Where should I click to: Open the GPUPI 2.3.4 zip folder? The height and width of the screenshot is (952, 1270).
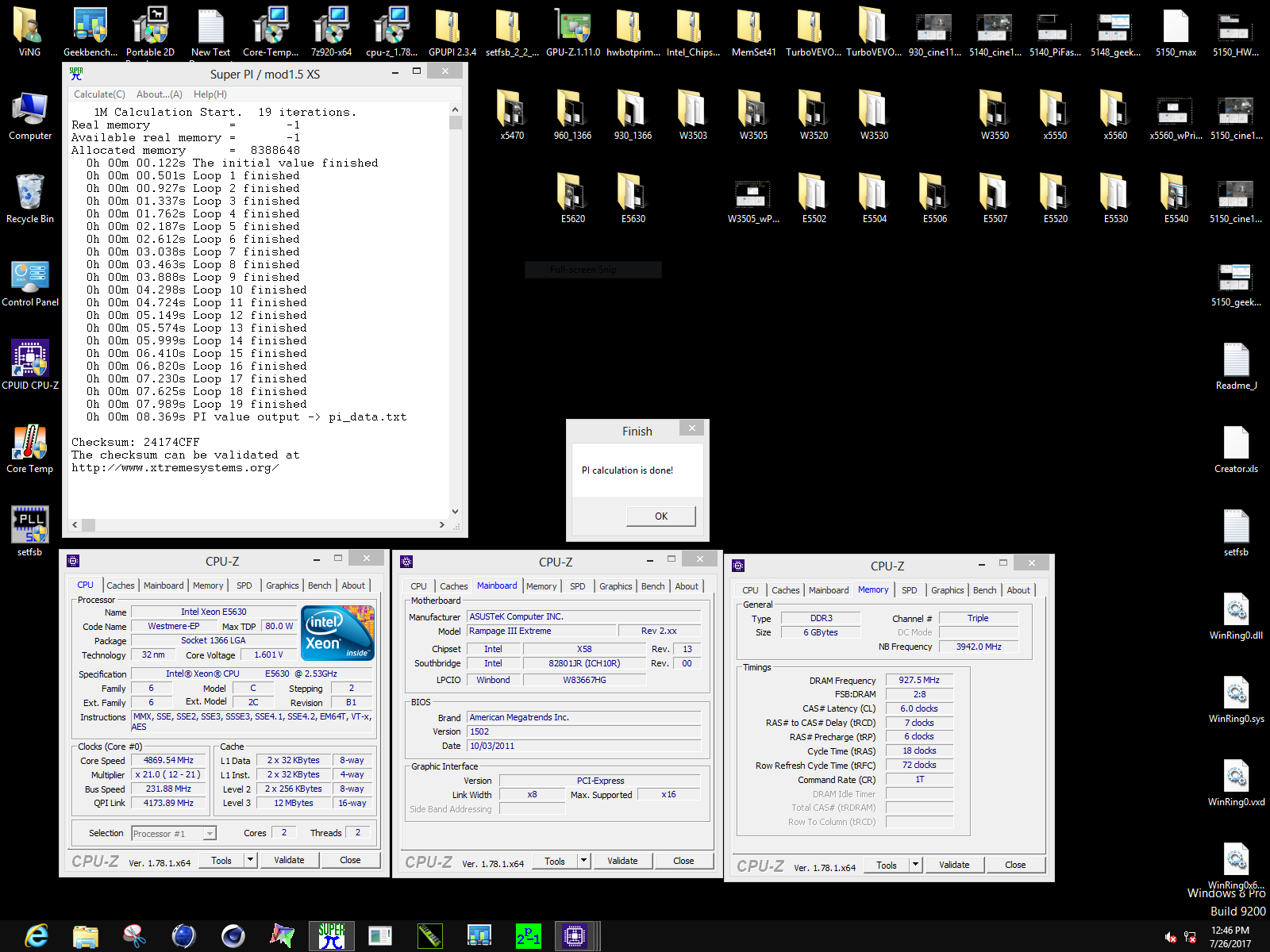coord(452,32)
